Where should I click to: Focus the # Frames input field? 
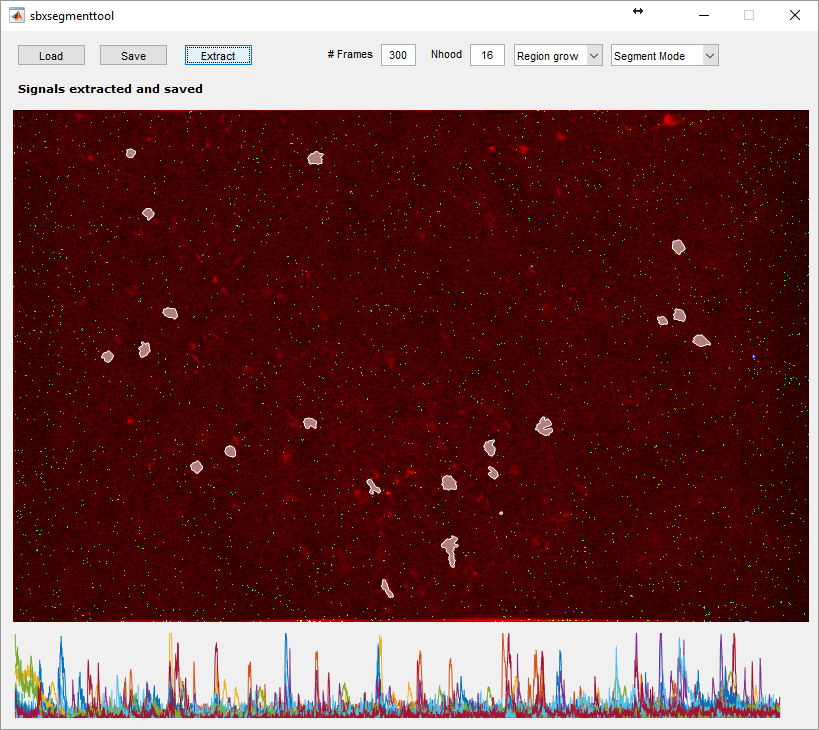pyautogui.click(x=398, y=56)
